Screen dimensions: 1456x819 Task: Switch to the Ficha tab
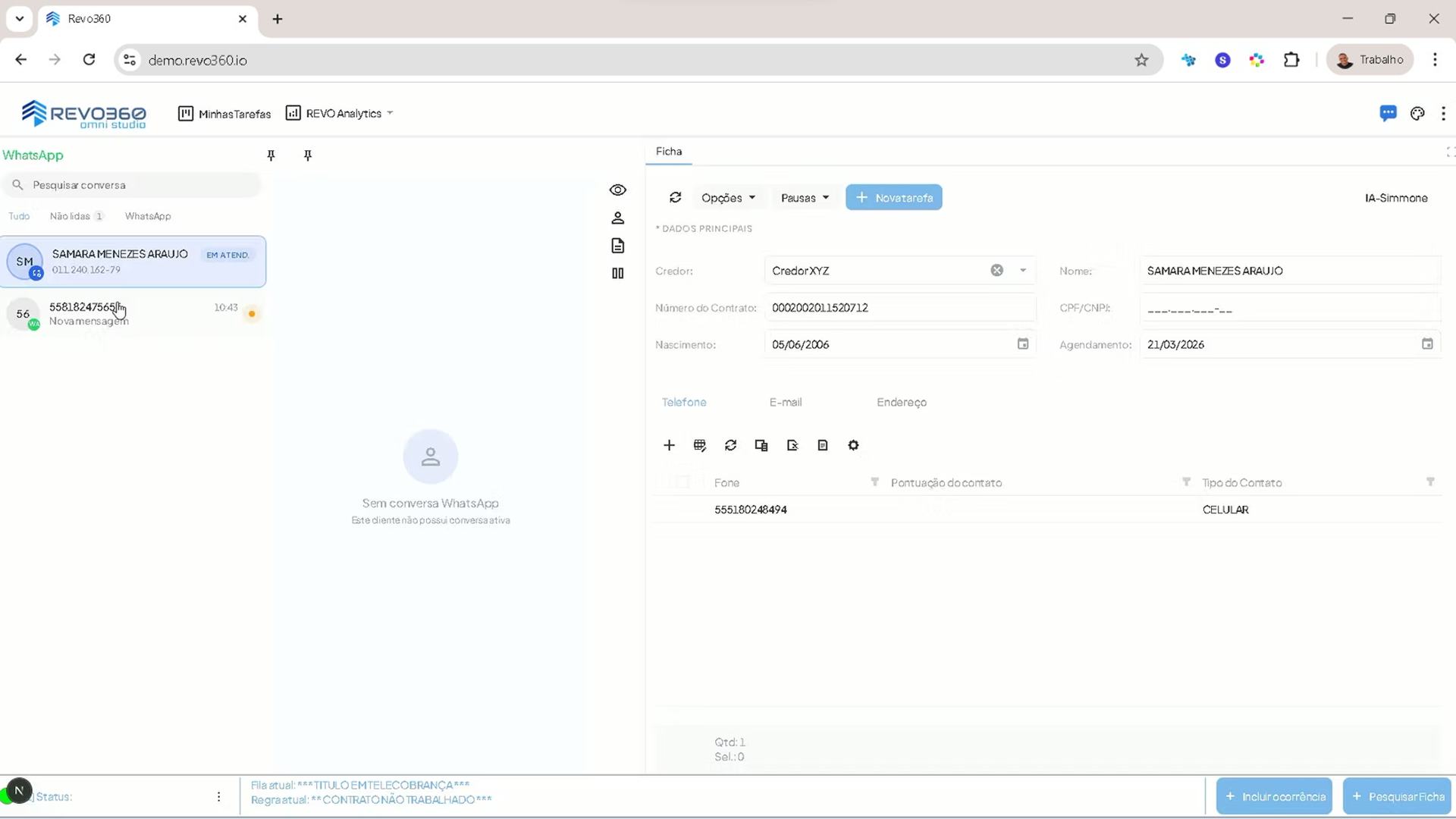(x=669, y=151)
